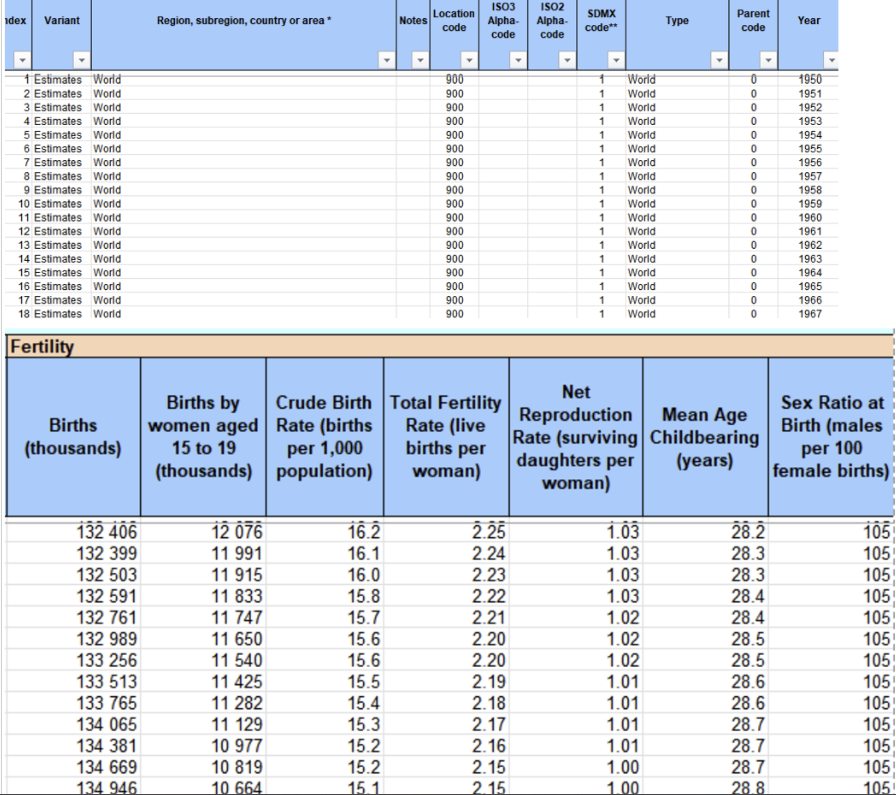Open the Year column filter dropdown
This screenshot has width=896, height=795.
click(x=831, y=60)
